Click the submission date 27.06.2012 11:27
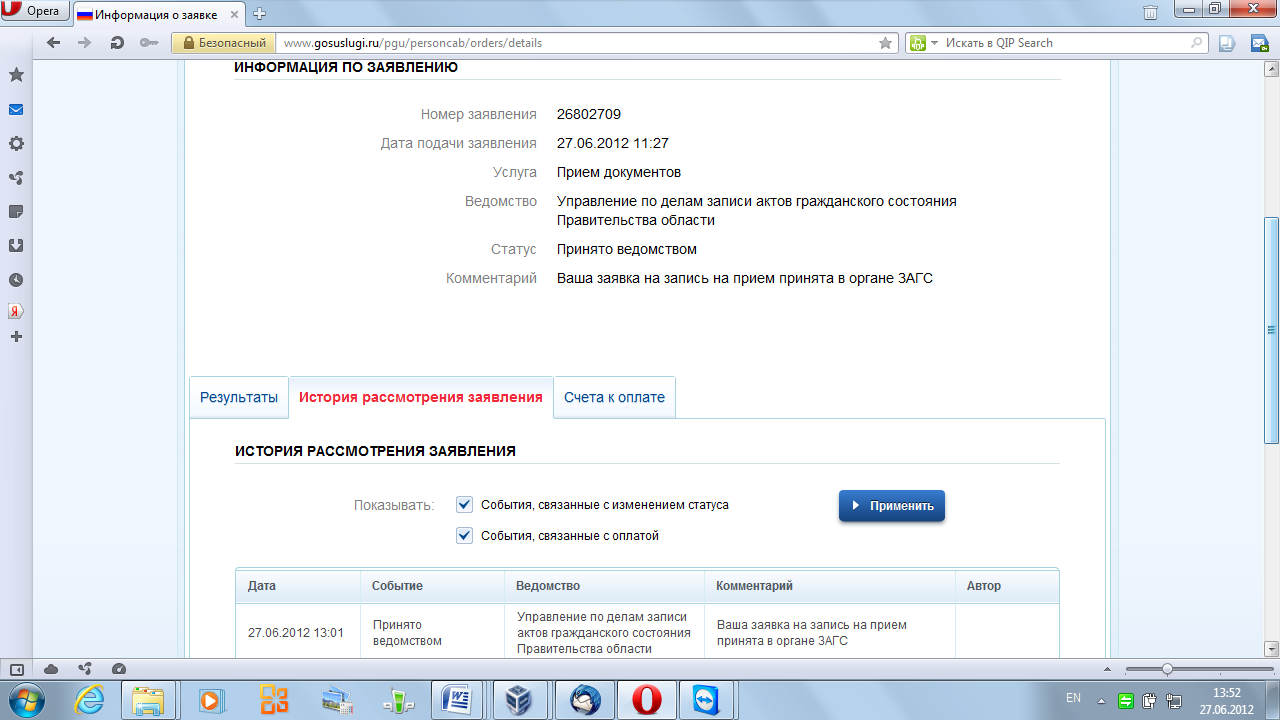The width and height of the screenshot is (1280, 720). (x=613, y=143)
